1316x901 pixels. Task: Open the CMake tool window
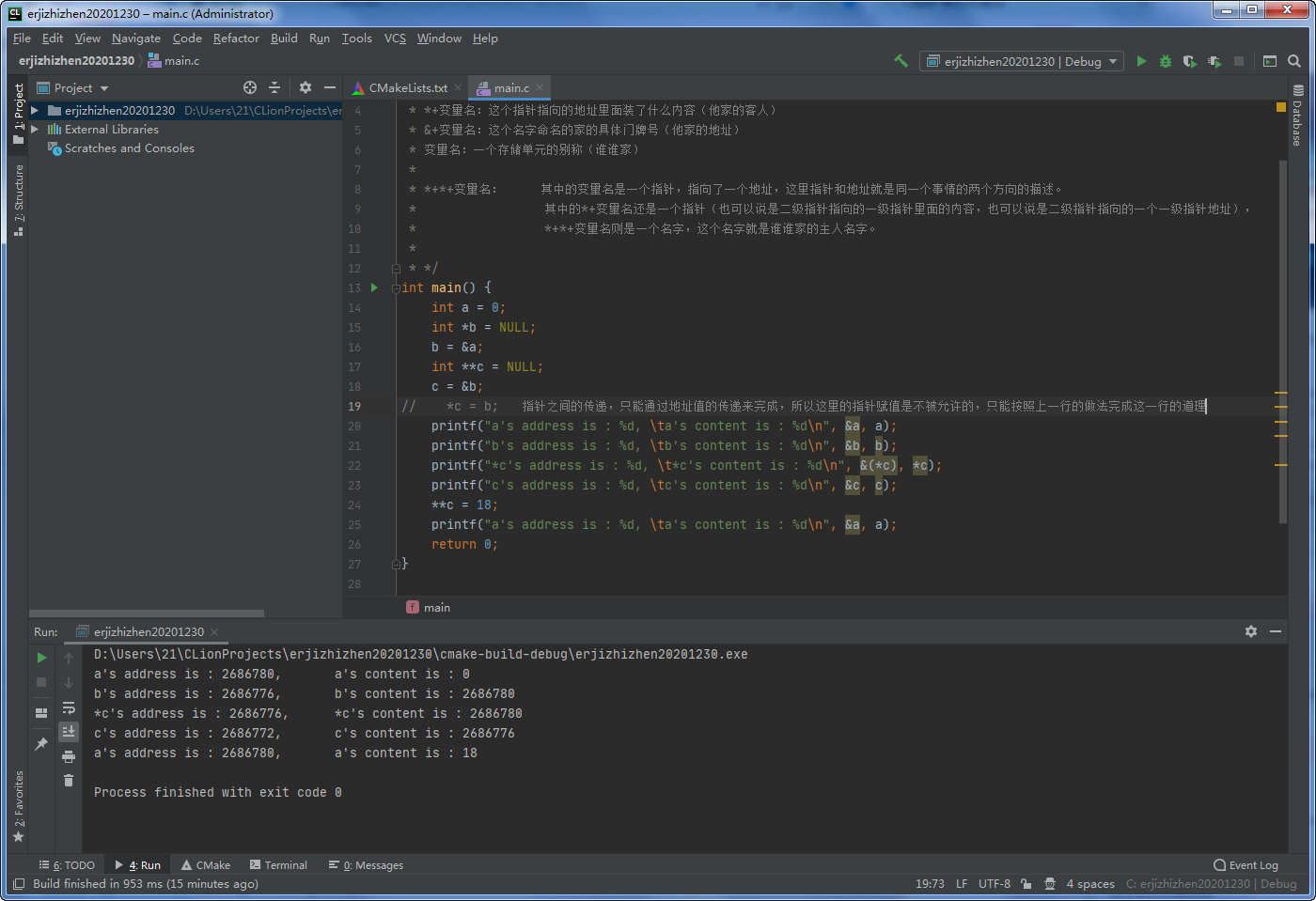tap(206, 865)
